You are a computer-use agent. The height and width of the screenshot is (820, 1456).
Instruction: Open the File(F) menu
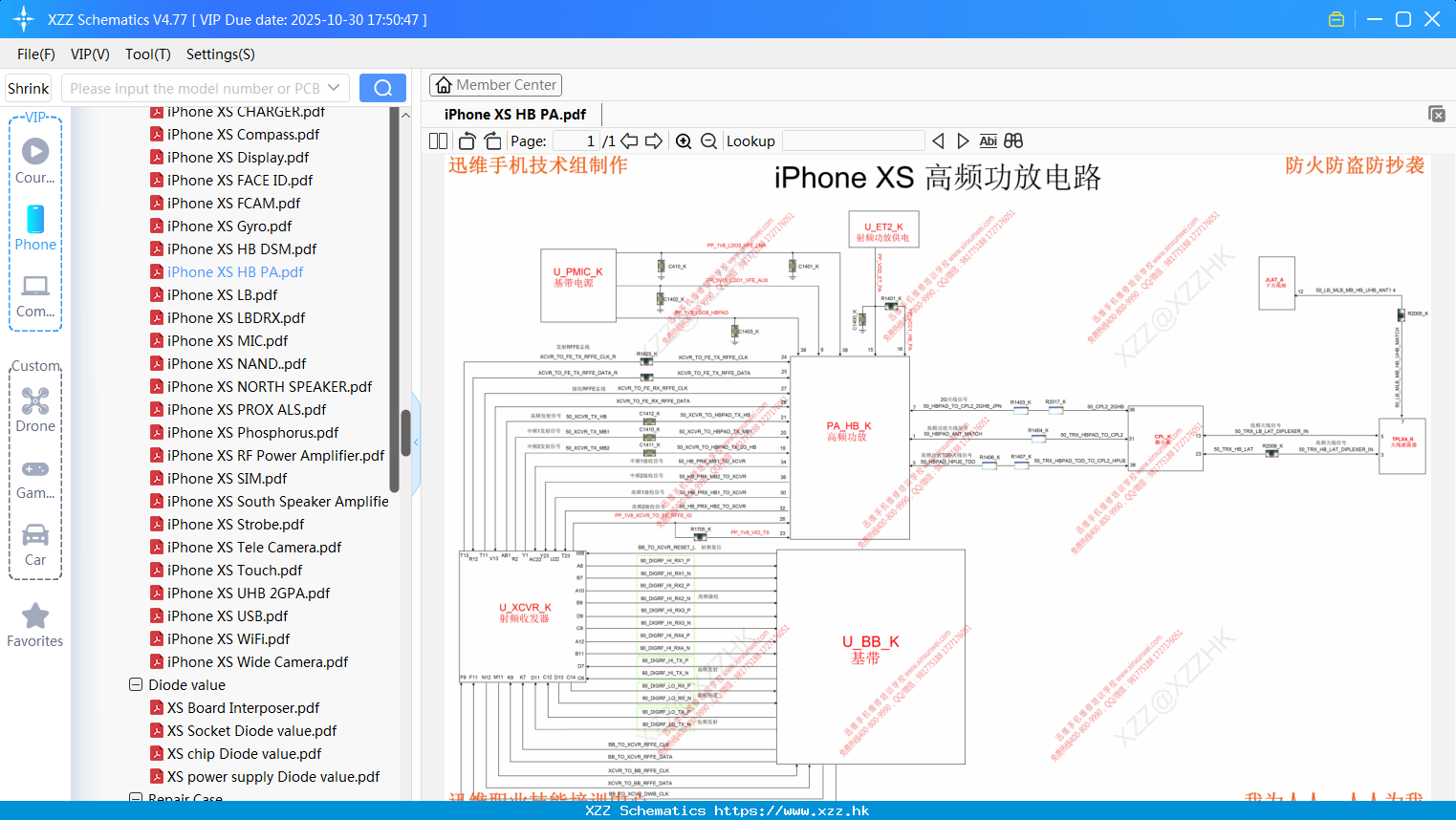(x=36, y=54)
